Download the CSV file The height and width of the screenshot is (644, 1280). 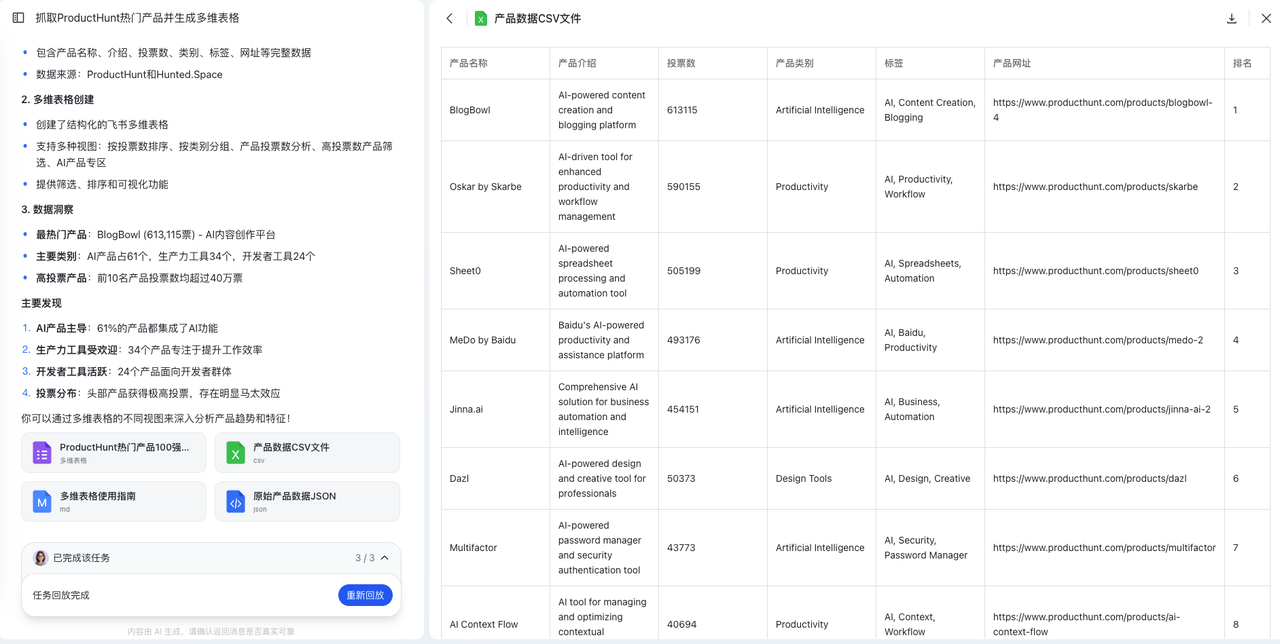coord(1232,18)
